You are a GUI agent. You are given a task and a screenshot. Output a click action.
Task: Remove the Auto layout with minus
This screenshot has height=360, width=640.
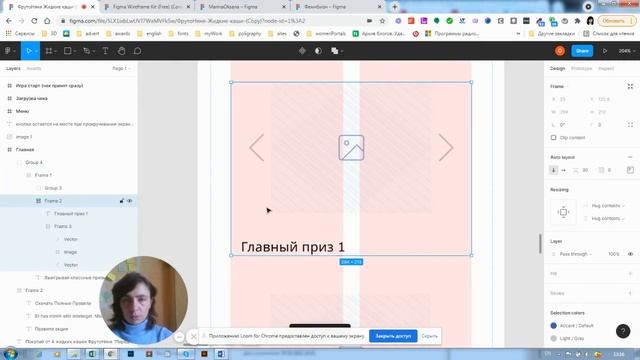pos(630,157)
